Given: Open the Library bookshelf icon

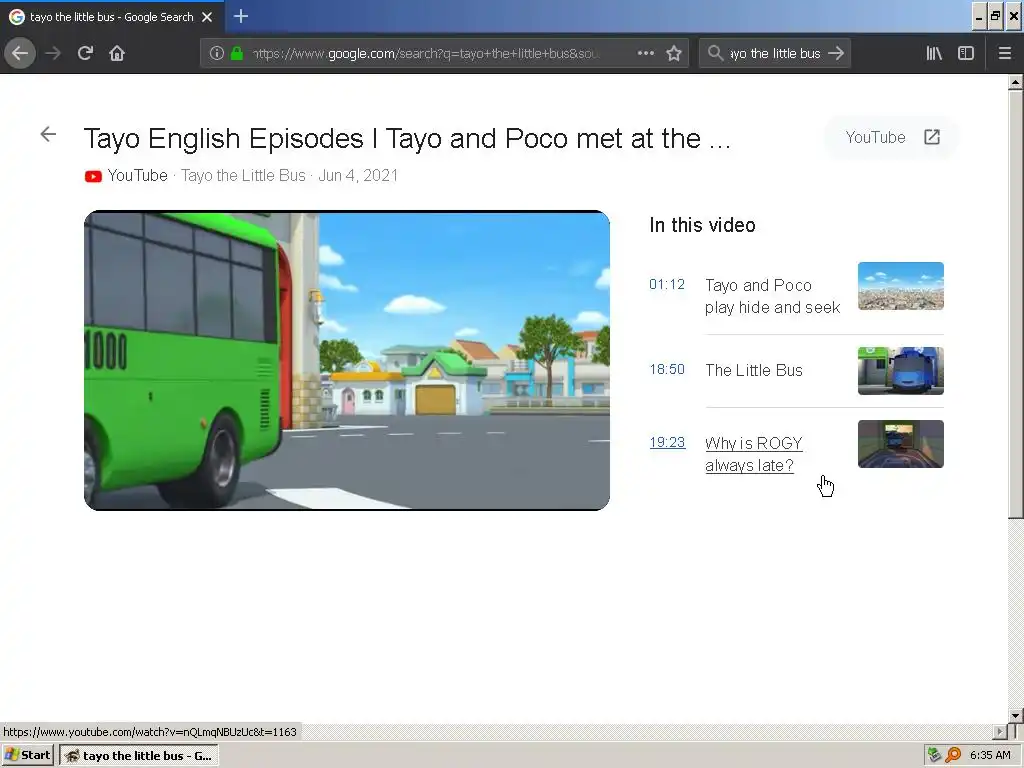Looking at the screenshot, I should (x=934, y=53).
